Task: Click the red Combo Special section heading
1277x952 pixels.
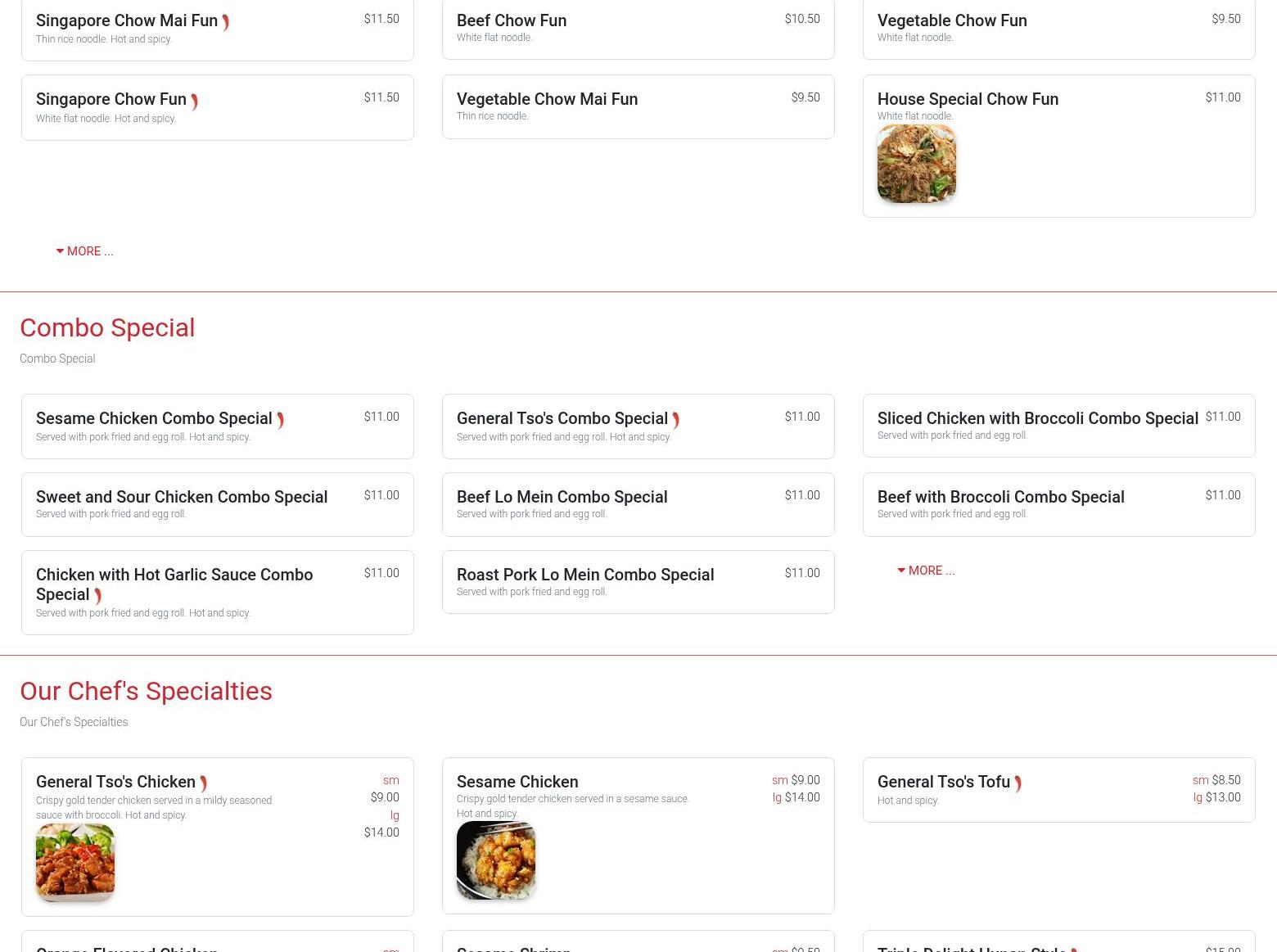Action: (x=107, y=327)
